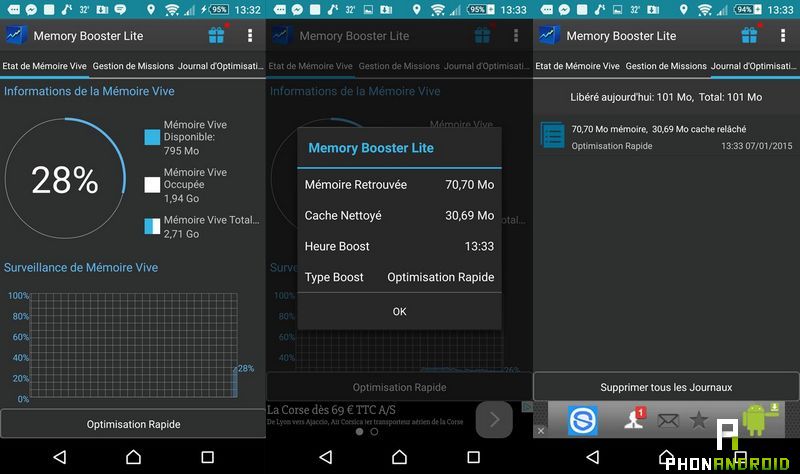Tap white Mémoire Vive Occupée swatch
Viewport: 800px width, 474px height.
pyautogui.click(x=152, y=185)
